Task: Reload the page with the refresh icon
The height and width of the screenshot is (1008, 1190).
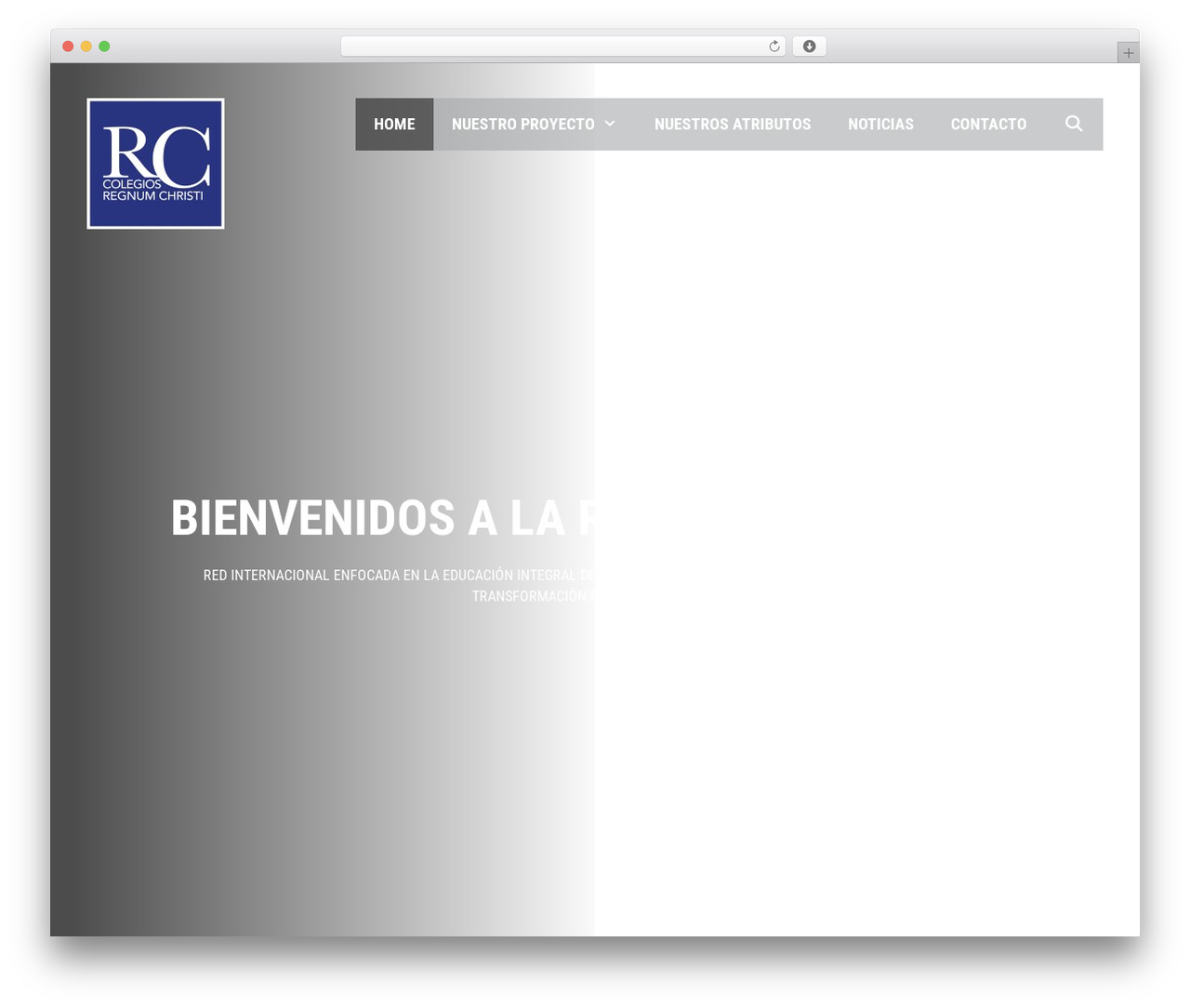Action: pos(773,46)
